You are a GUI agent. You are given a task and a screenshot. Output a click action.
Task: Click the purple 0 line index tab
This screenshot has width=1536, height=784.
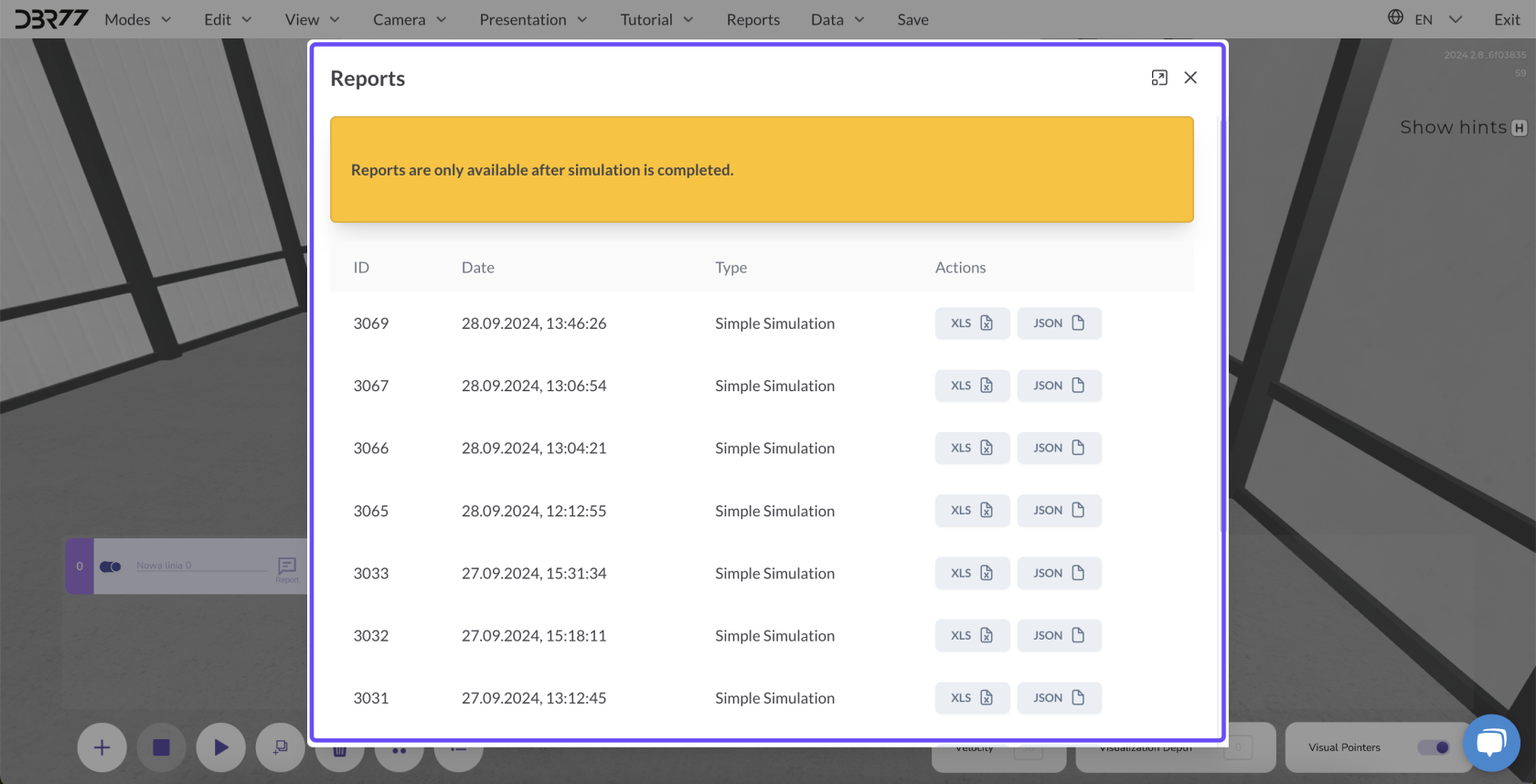80,566
